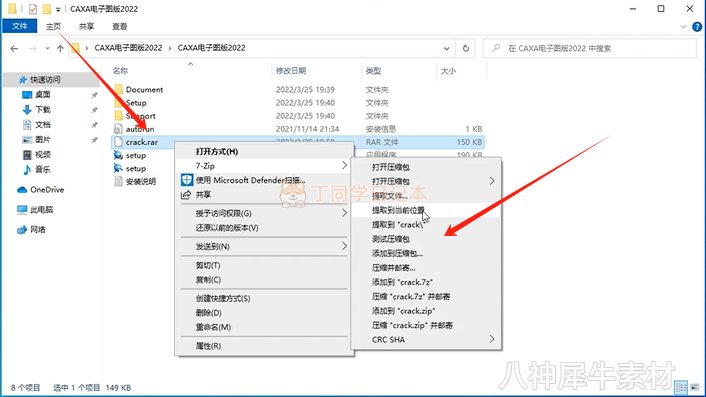Screen dimensions: 706x397
Task: Click the New Folder quick access icon
Action: tap(46, 9)
